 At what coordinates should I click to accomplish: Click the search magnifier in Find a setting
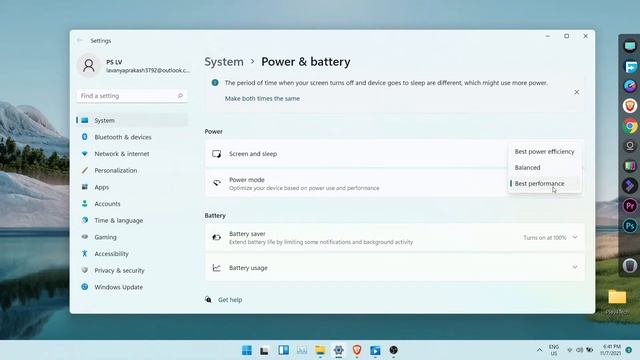(x=180, y=96)
